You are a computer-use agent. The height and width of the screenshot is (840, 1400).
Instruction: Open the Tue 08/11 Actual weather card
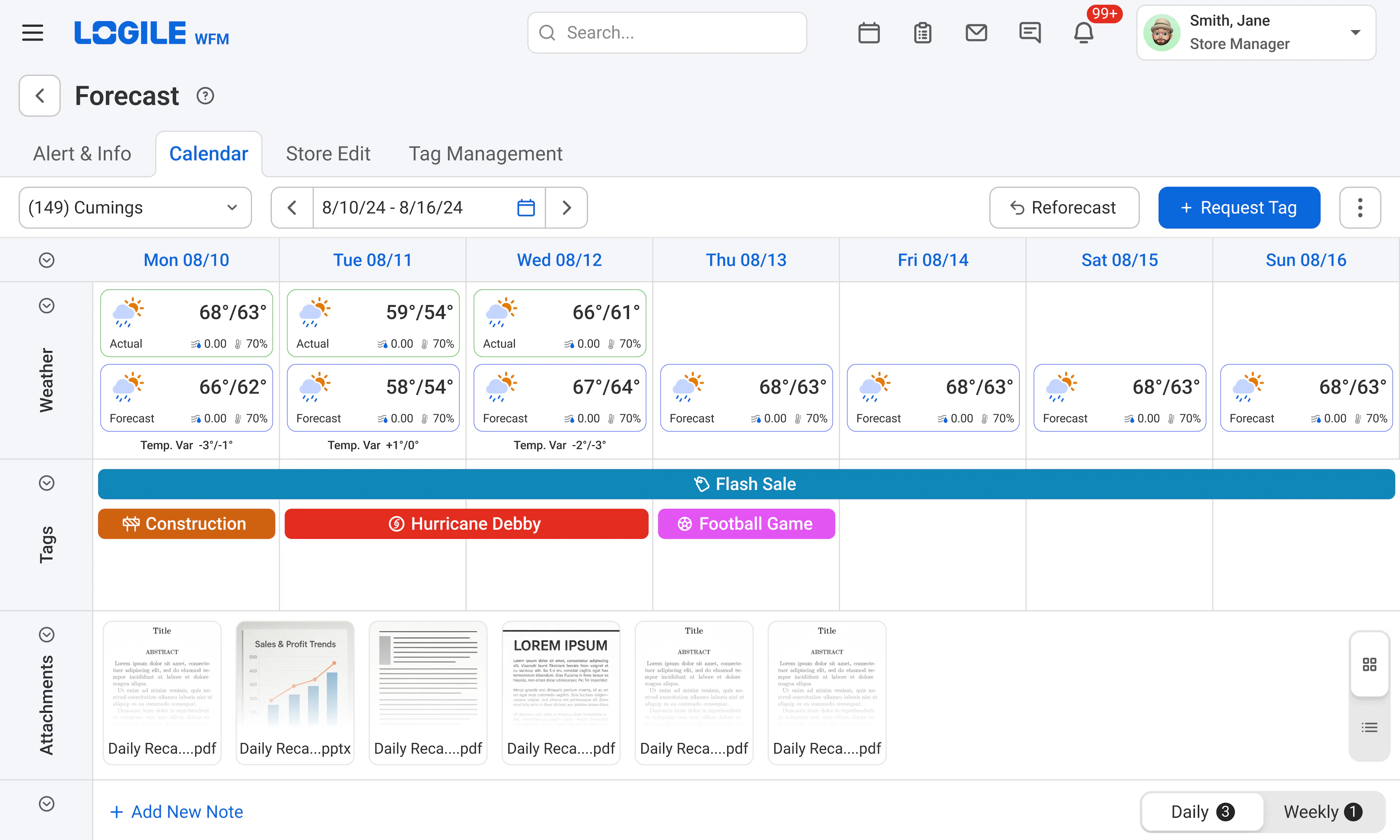point(373,323)
